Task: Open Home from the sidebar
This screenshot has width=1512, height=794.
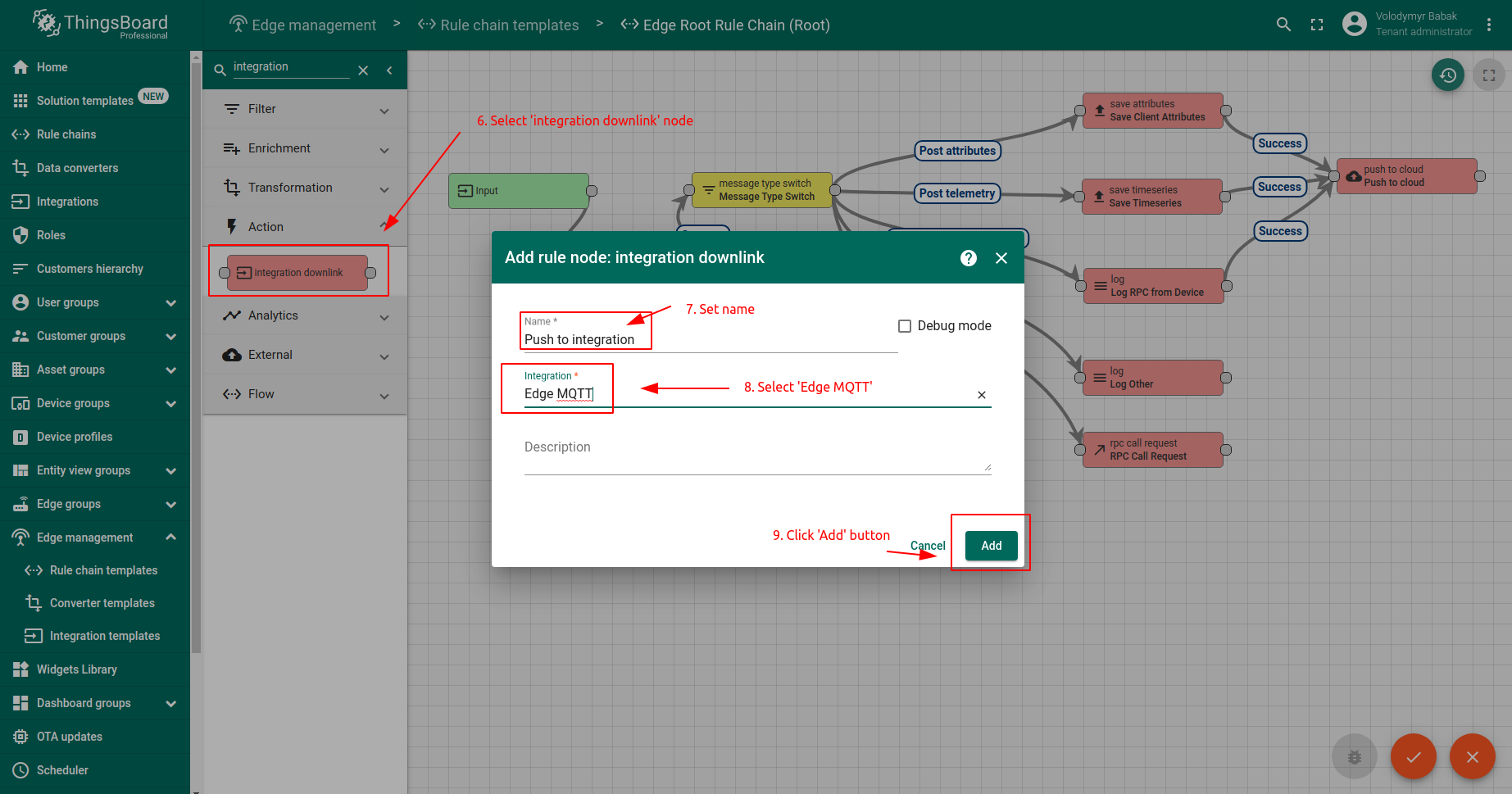Action: tap(95, 67)
